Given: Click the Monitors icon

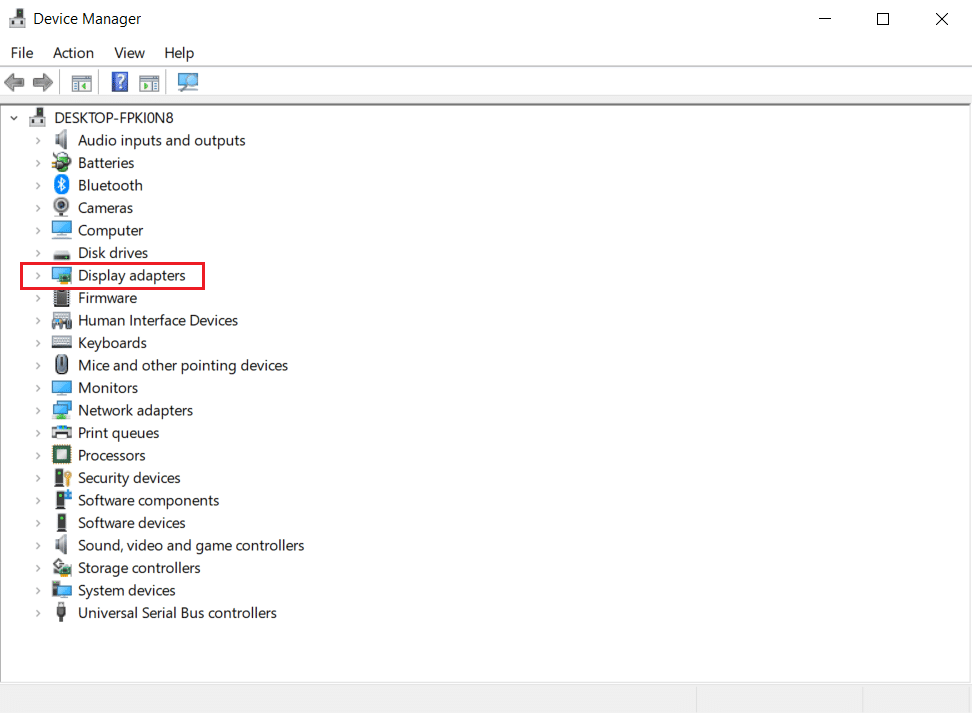Looking at the screenshot, I should (x=61, y=388).
